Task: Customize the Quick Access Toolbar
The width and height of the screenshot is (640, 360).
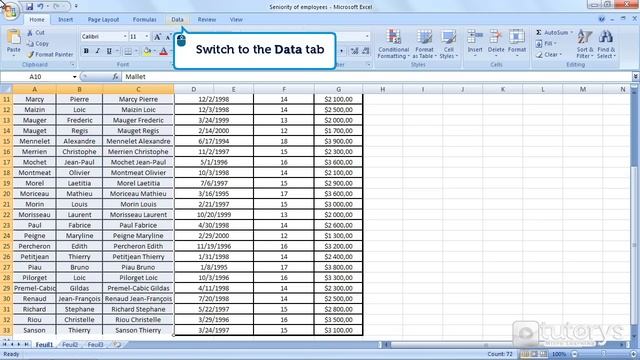Action: 76,7
